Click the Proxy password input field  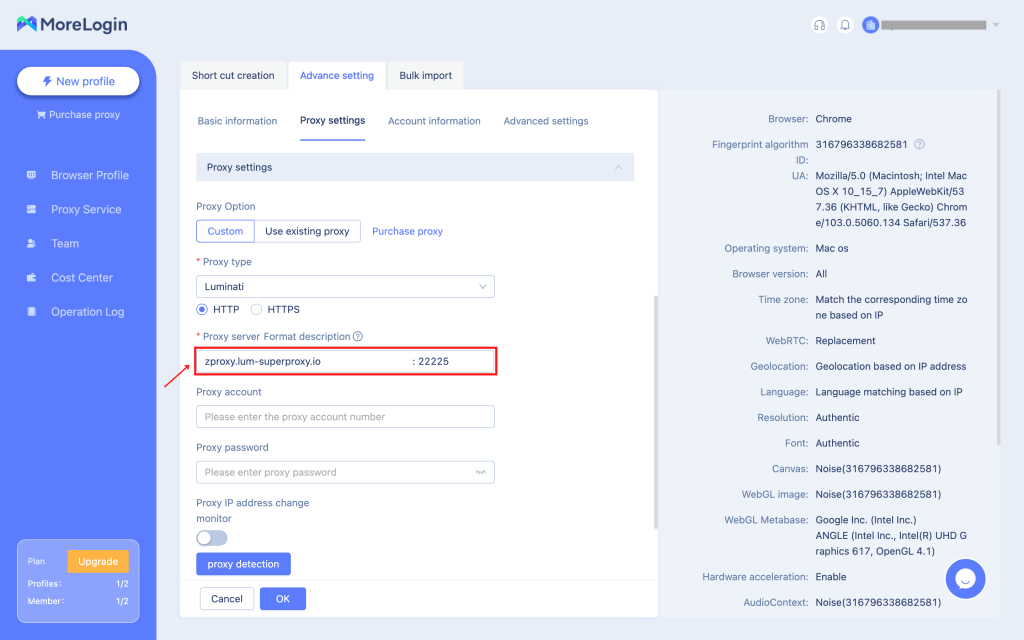[x=345, y=472]
